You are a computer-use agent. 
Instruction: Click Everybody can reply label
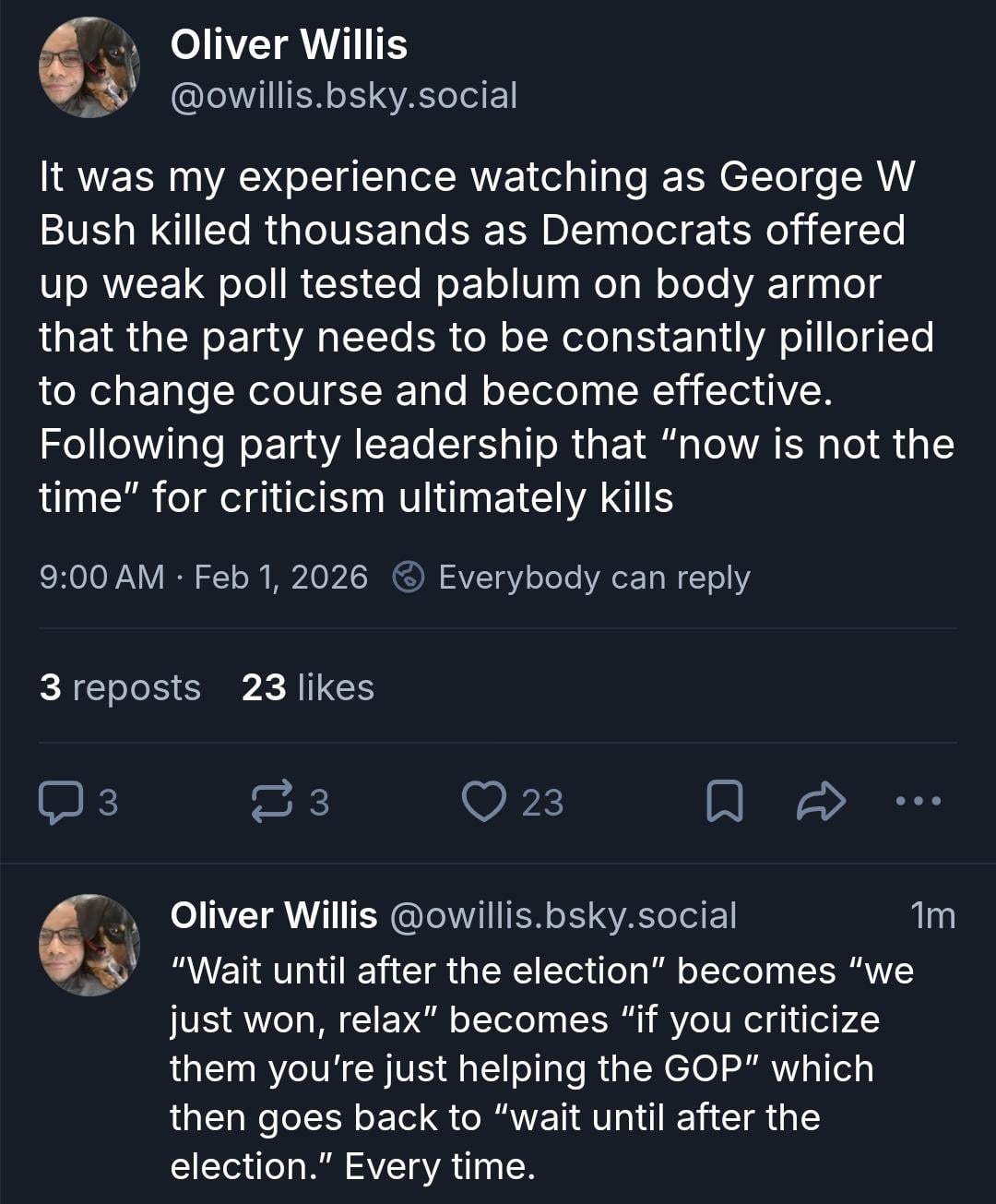[x=594, y=578]
